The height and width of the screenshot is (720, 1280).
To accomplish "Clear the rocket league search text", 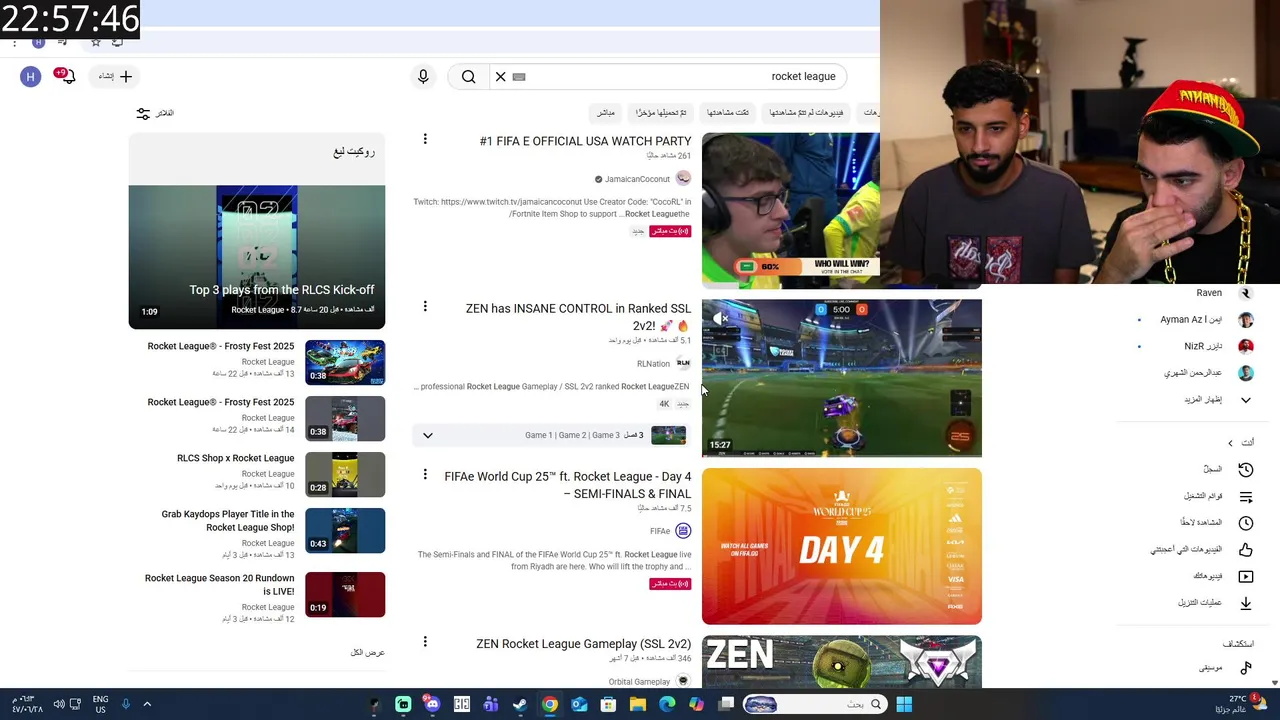I will pyautogui.click(x=500, y=76).
